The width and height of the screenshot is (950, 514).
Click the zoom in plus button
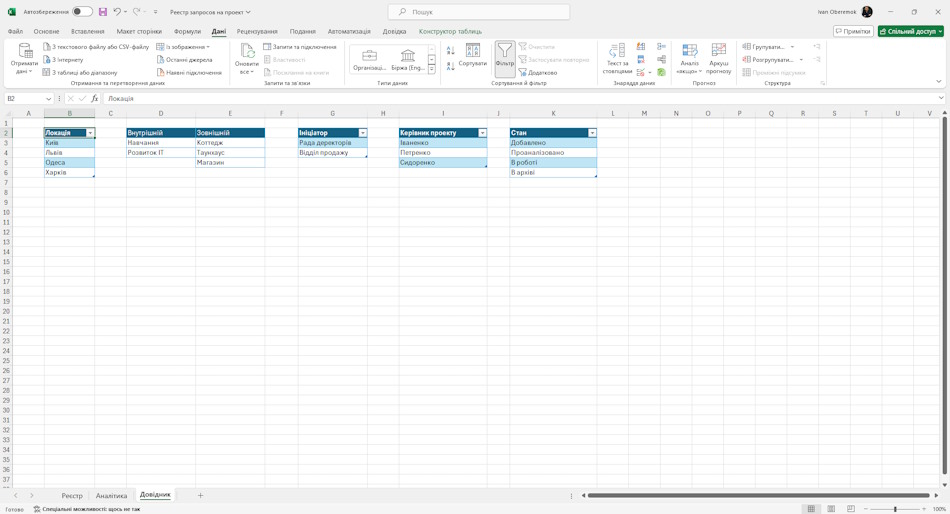924,509
